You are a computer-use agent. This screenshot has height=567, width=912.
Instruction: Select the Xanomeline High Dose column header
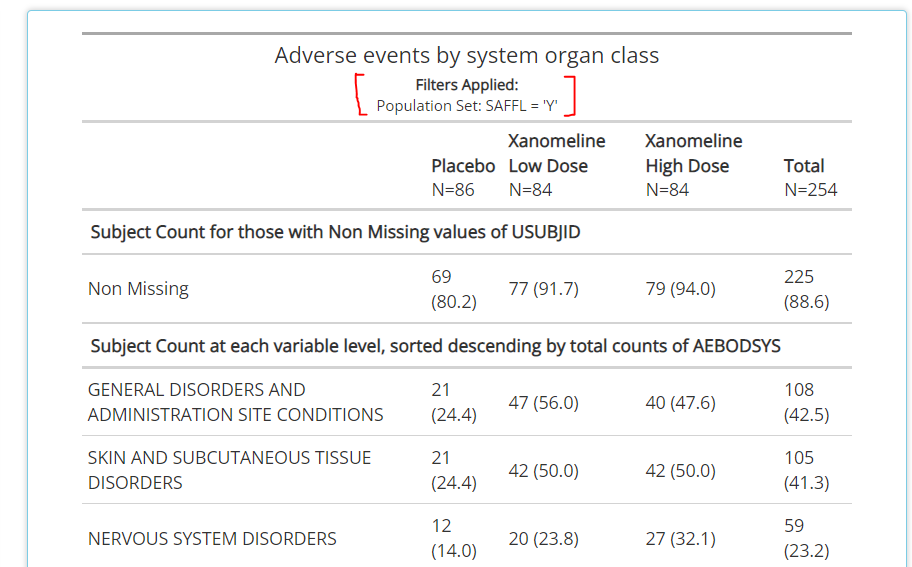click(x=693, y=154)
